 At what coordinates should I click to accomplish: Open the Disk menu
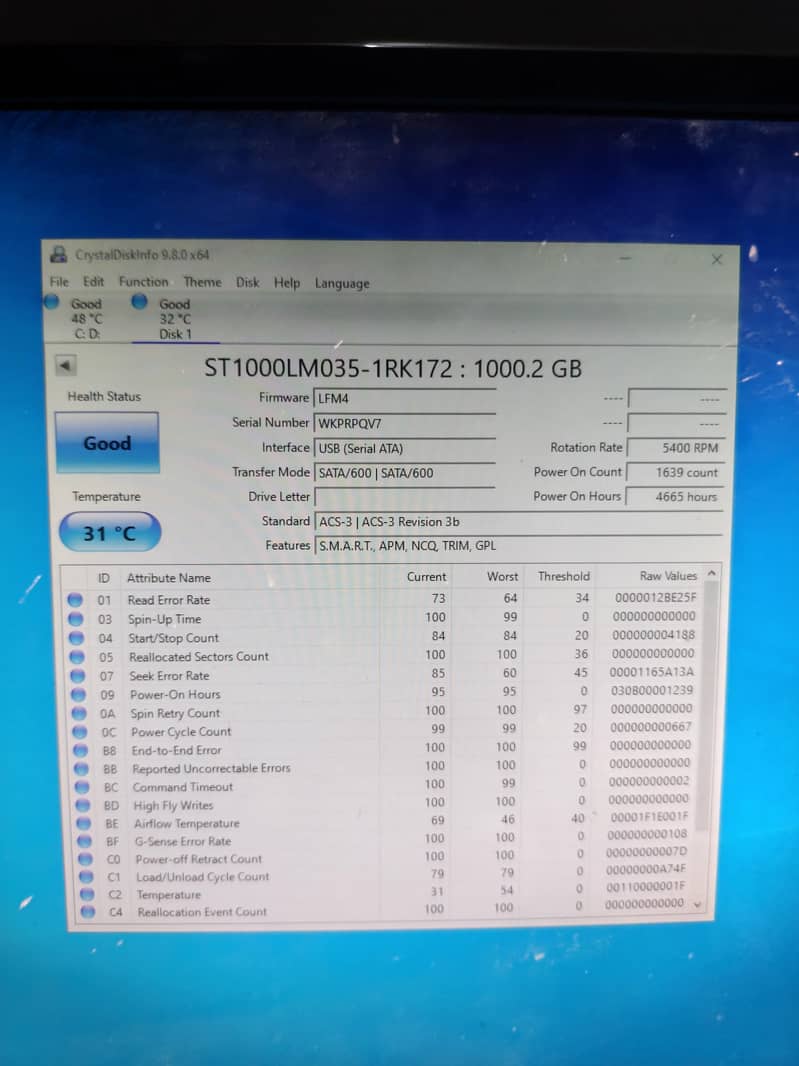click(x=248, y=282)
